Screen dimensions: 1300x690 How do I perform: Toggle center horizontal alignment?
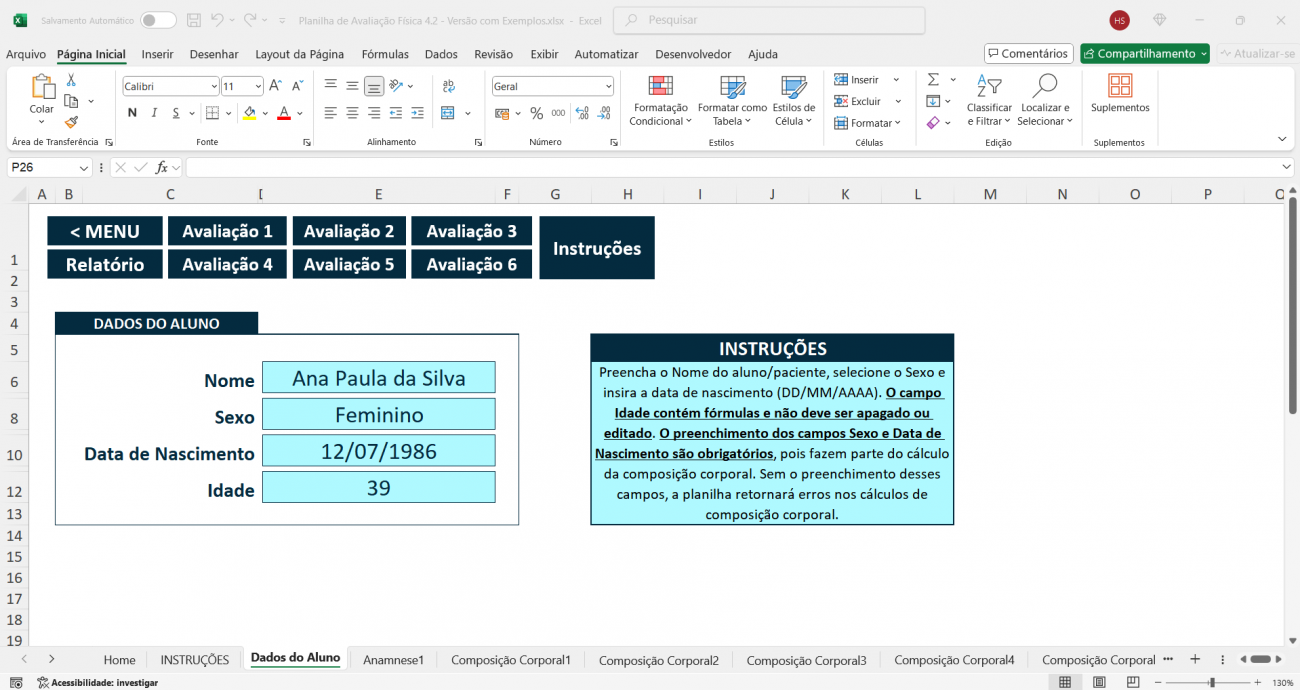pos(352,113)
